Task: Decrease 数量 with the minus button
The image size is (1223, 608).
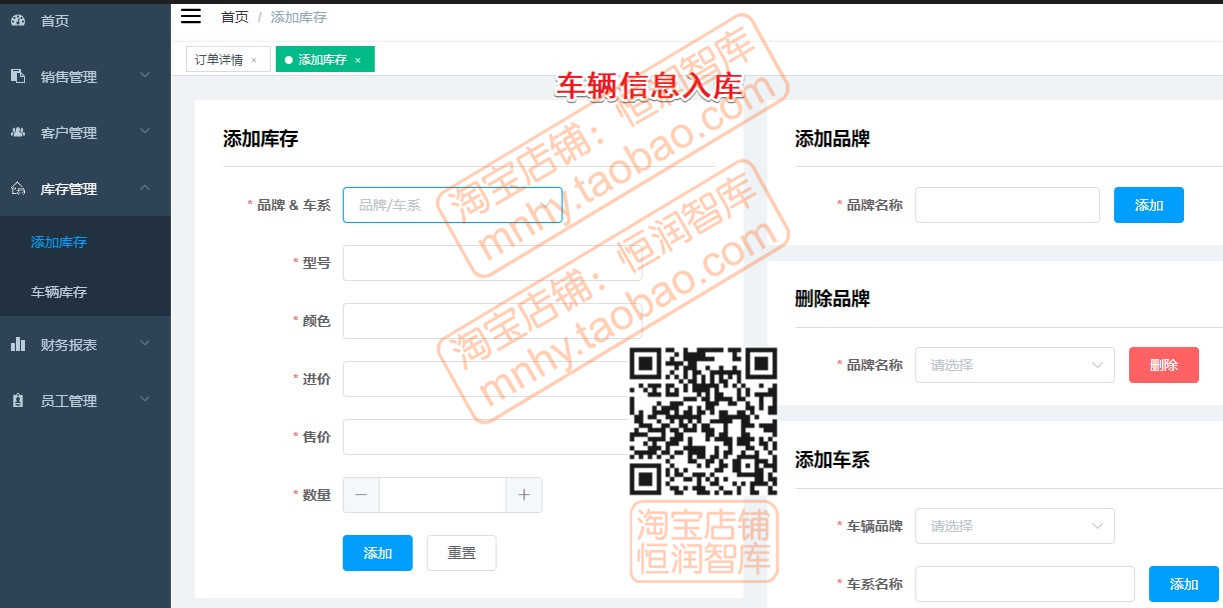Action: coord(361,495)
